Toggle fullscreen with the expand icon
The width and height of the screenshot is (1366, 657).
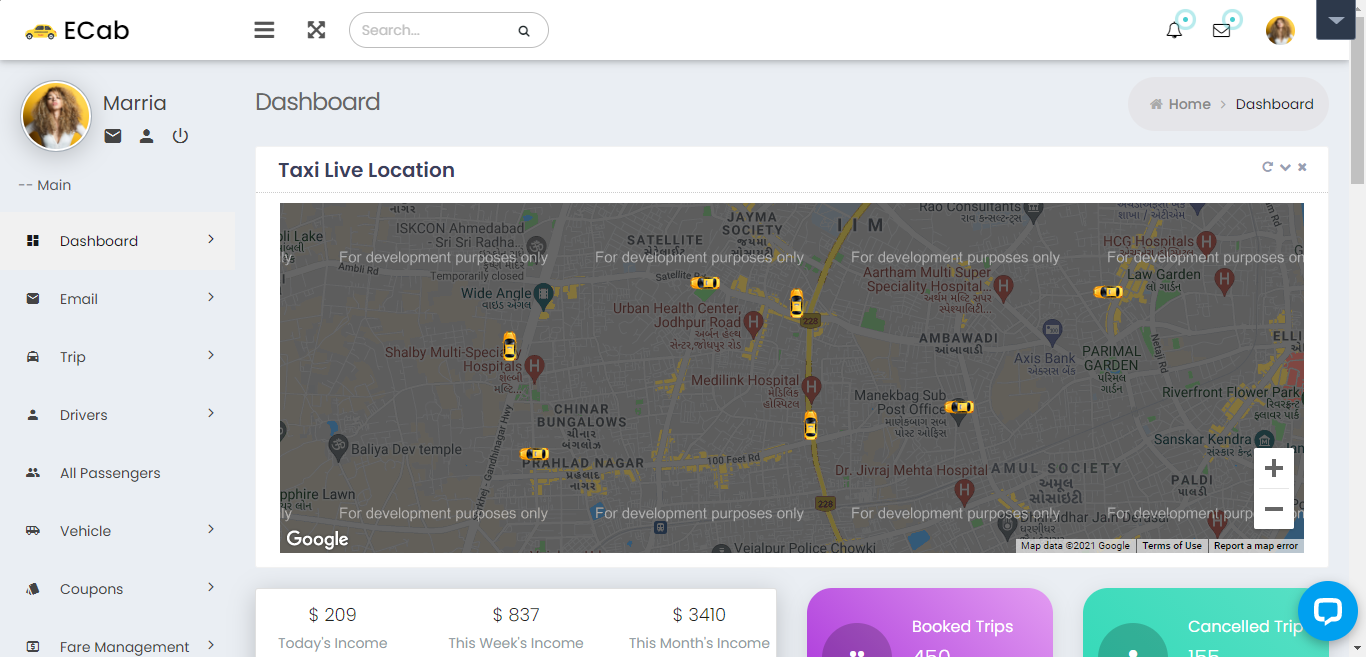(316, 30)
